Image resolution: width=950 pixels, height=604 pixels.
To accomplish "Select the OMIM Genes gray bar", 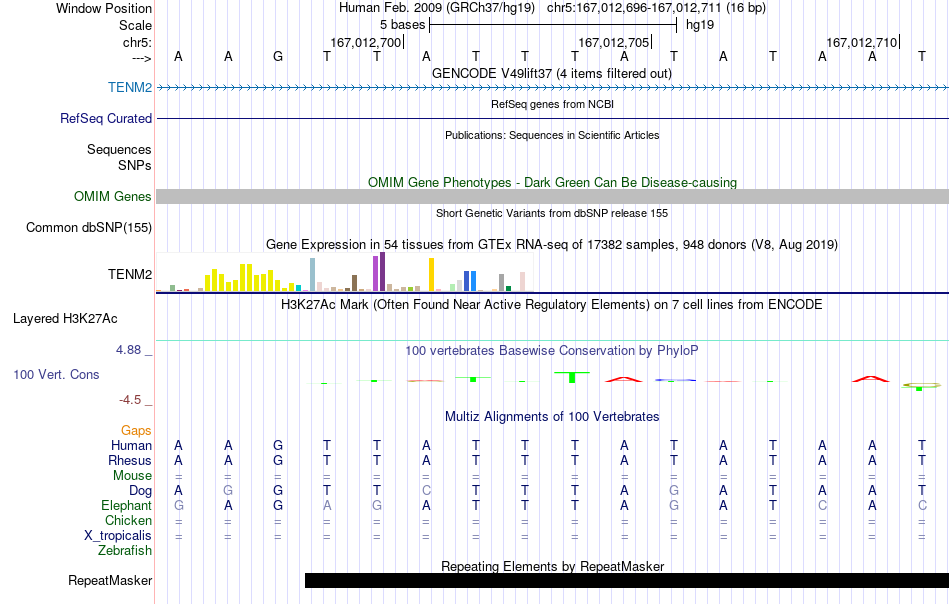I will 553,196.
